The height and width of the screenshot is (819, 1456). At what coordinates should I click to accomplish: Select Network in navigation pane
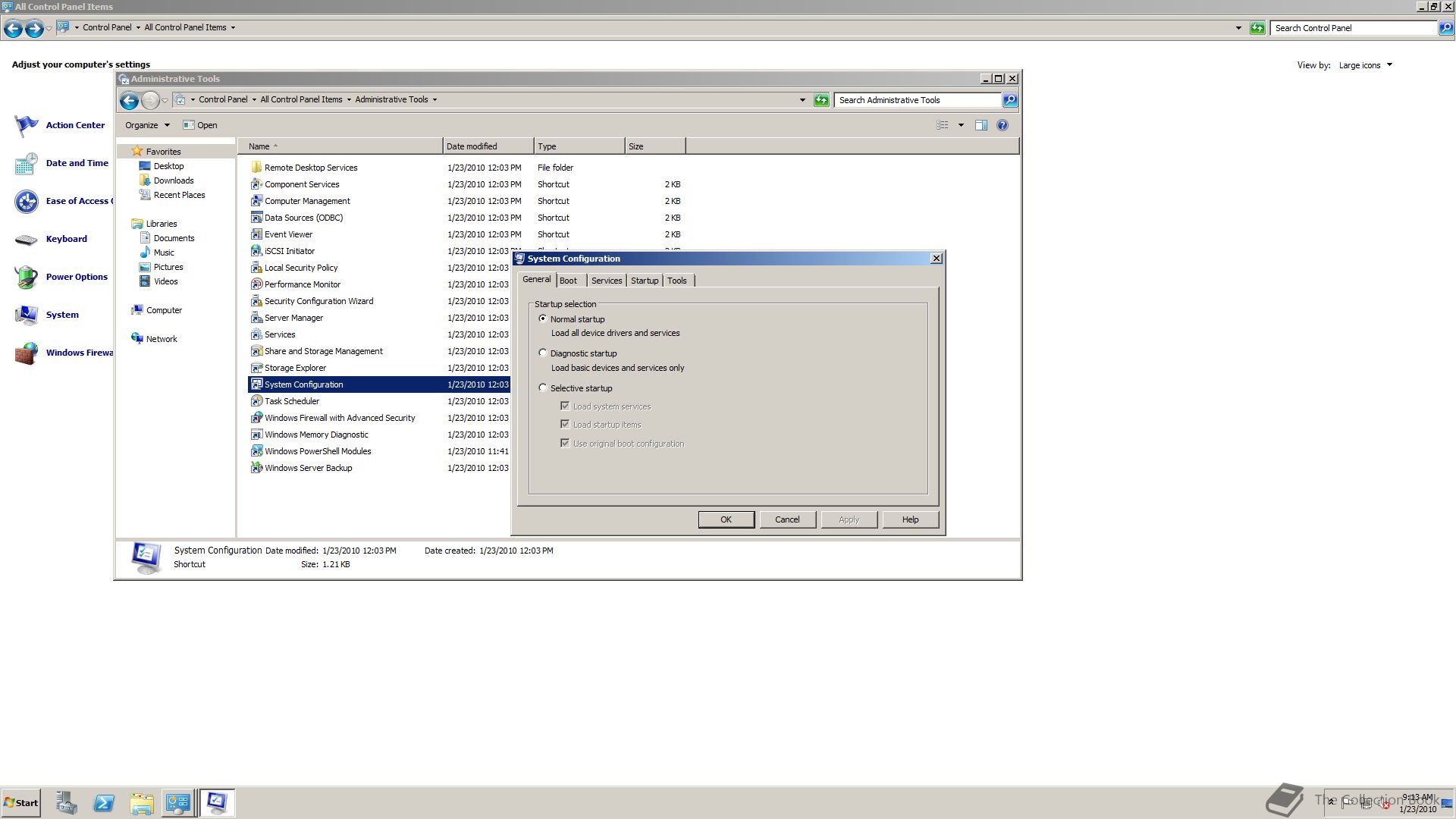pyautogui.click(x=162, y=339)
